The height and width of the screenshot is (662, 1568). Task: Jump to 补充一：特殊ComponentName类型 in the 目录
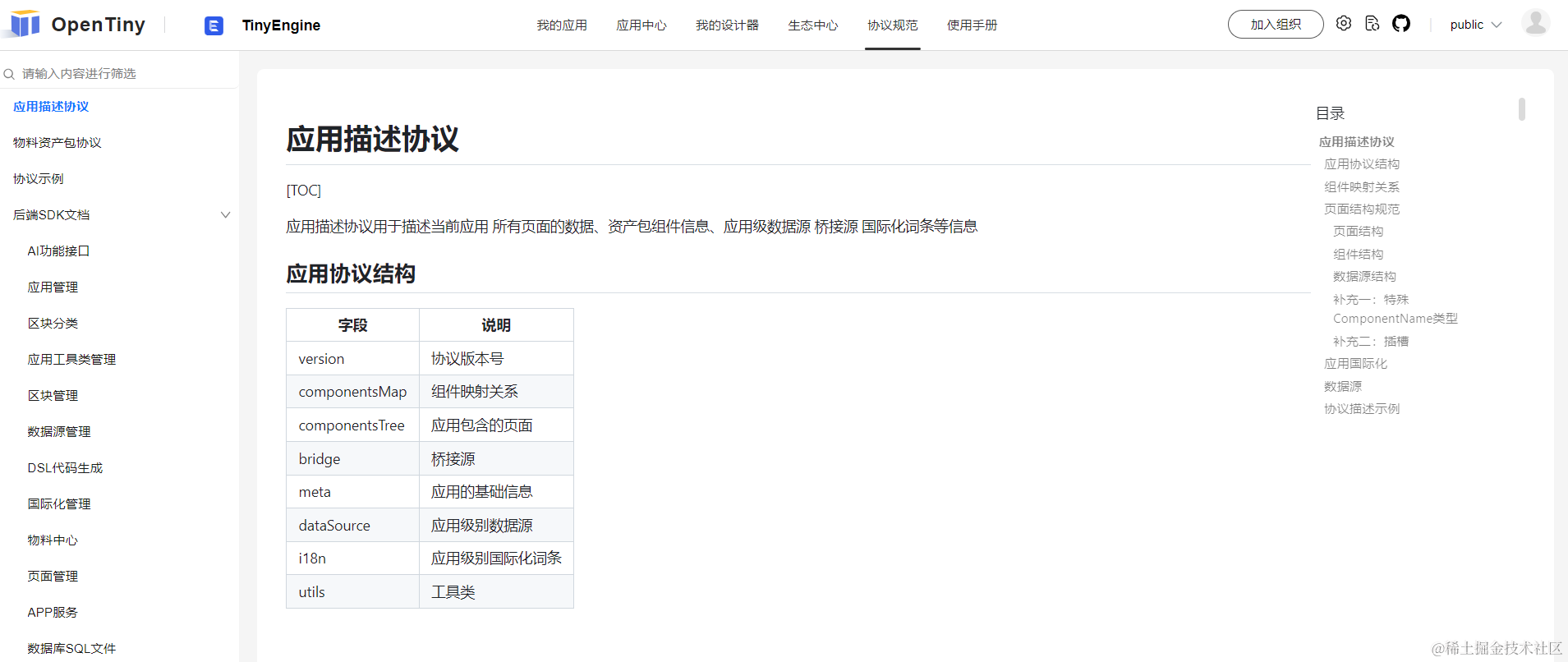coord(1396,309)
